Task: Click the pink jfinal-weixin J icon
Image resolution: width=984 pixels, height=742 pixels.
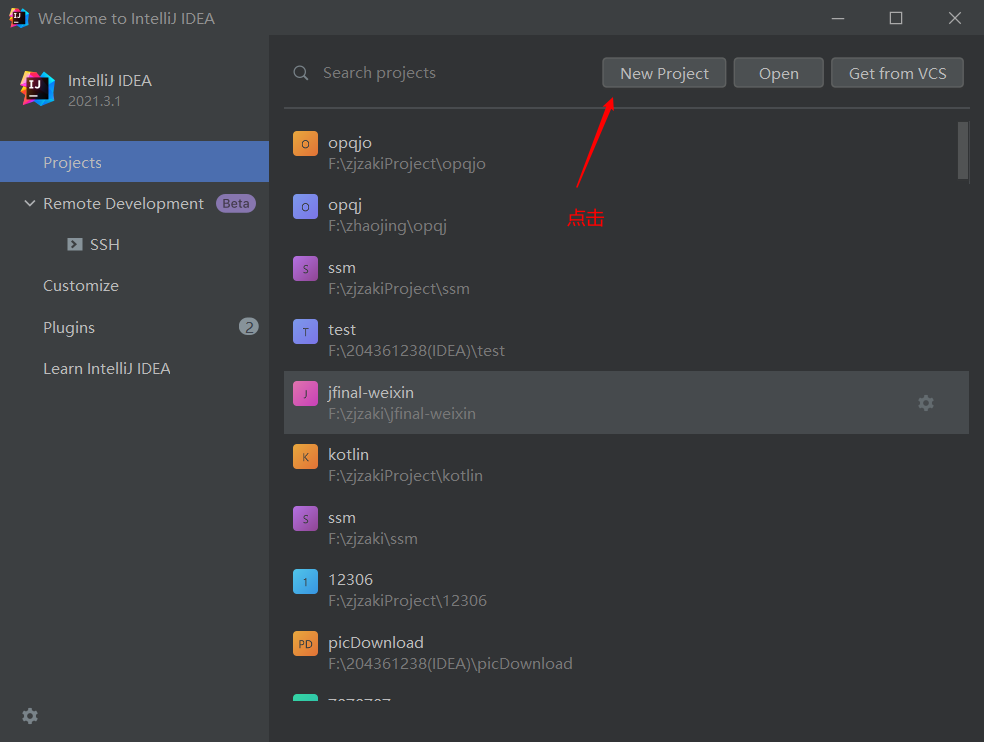Action: click(305, 394)
